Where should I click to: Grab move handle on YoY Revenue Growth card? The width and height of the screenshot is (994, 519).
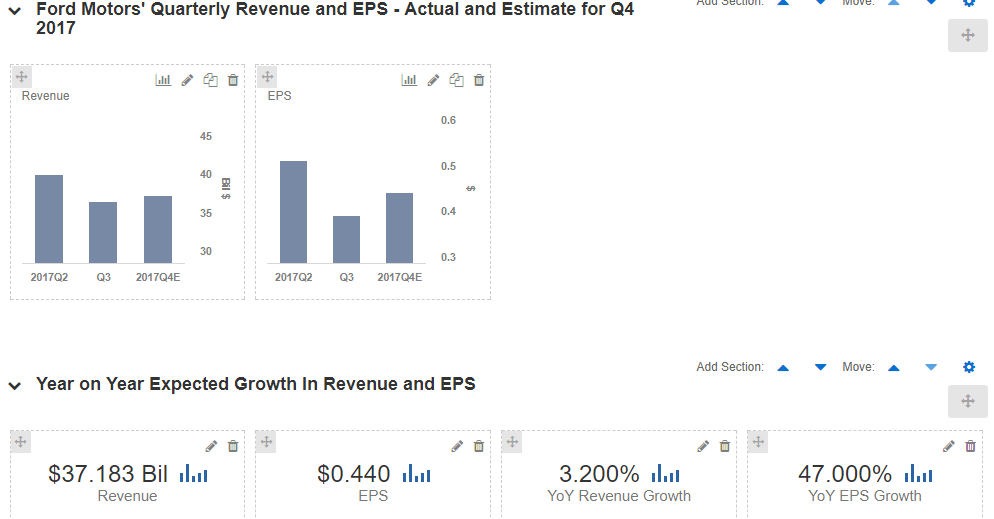coord(513,442)
